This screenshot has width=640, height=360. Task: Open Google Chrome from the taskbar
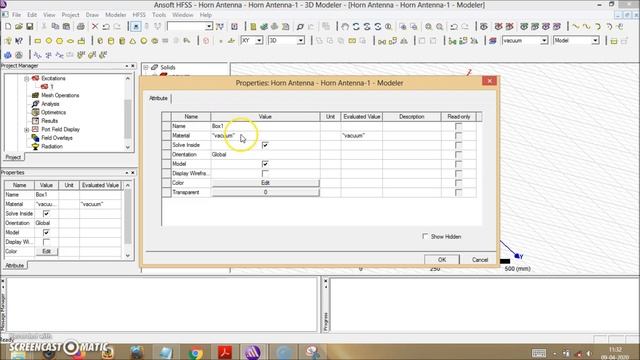click(196, 353)
